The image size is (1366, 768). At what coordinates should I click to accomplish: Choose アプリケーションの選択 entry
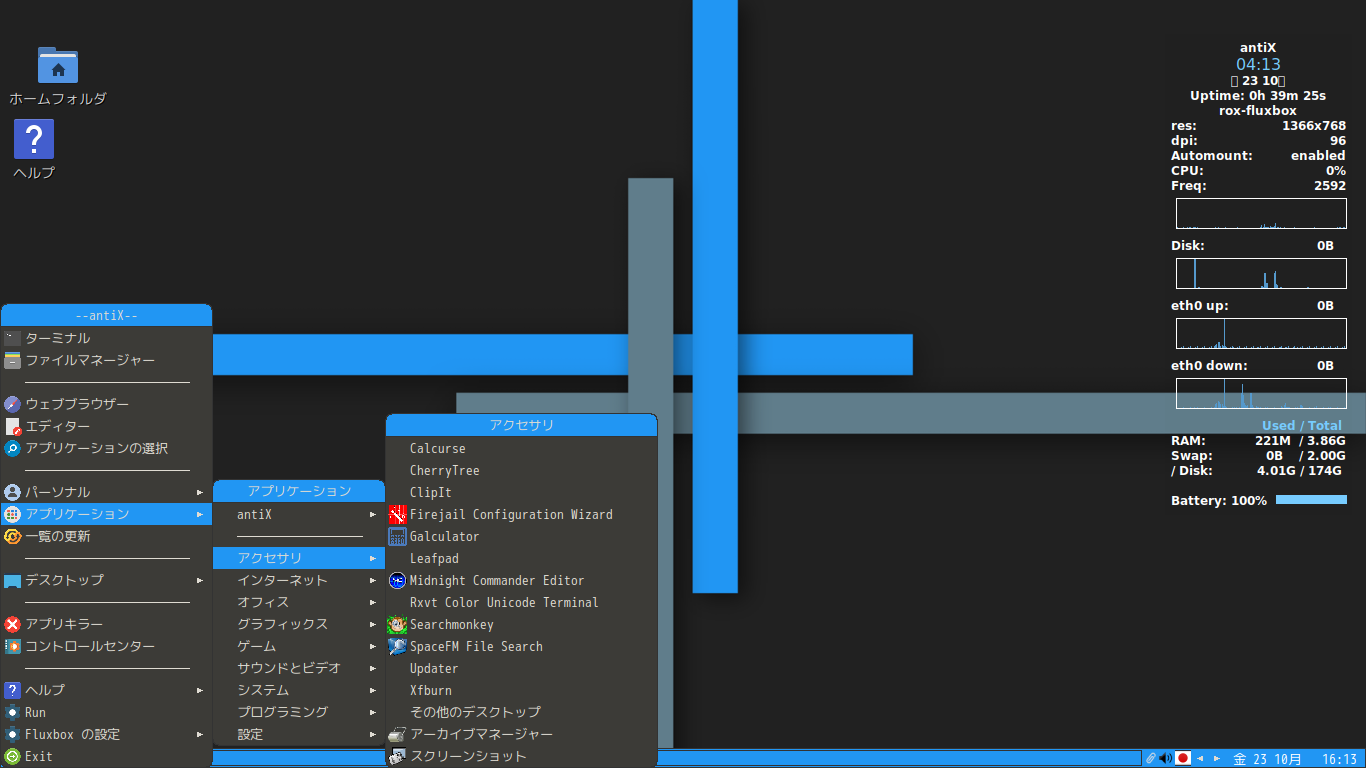tap(106, 448)
